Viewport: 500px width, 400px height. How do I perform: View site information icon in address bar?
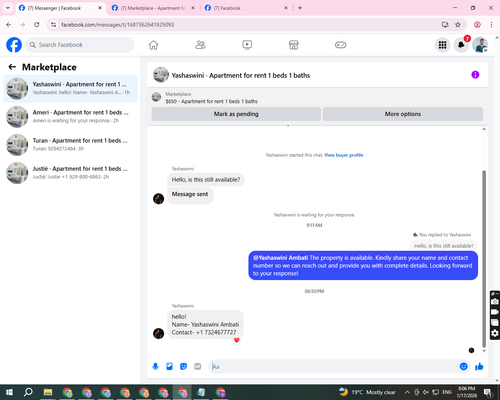pos(53,25)
